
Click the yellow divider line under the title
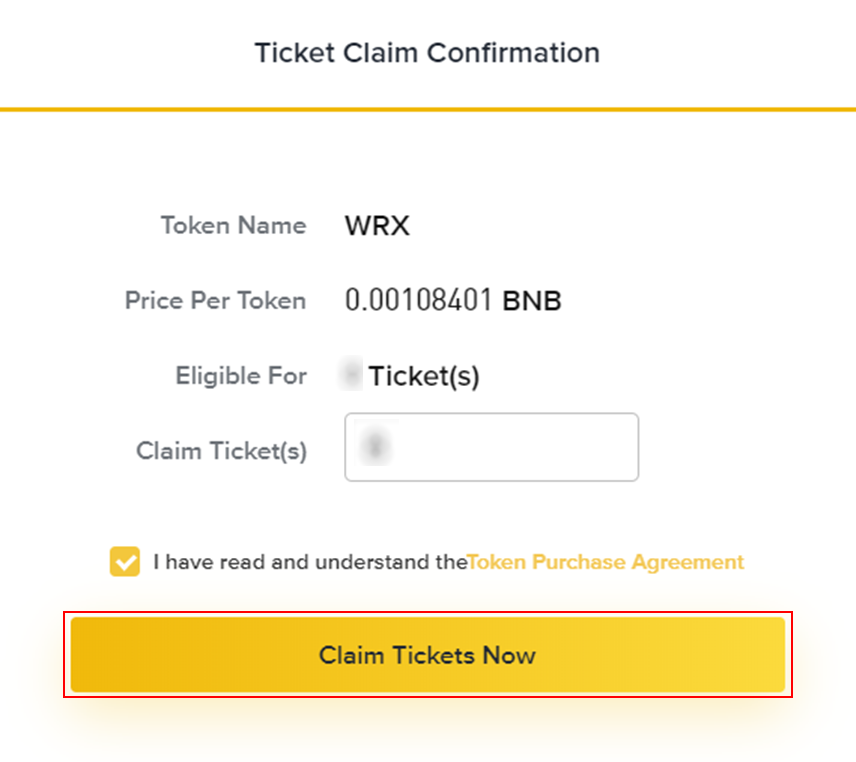point(427,108)
